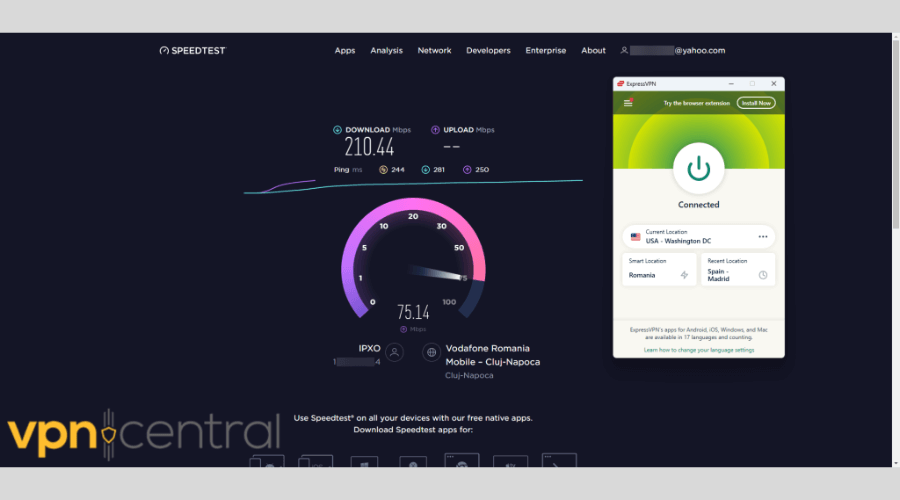Image resolution: width=900 pixels, height=500 pixels.
Task: Open the Developers menu
Action: [488, 50]
